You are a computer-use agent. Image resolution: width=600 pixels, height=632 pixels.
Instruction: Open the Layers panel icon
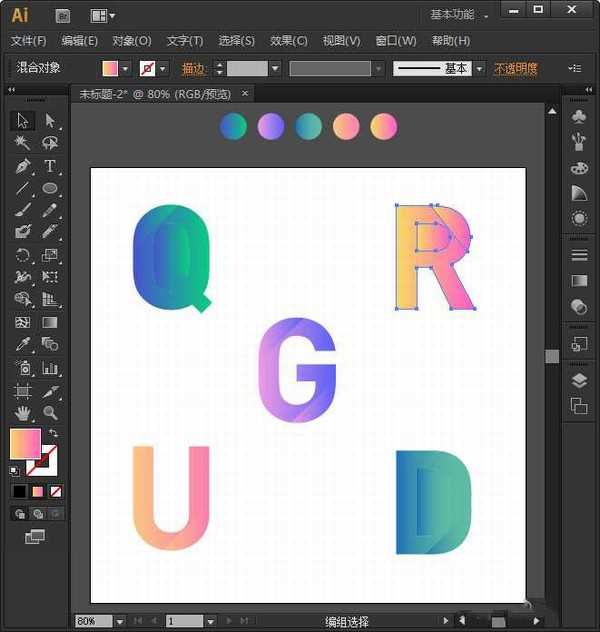click(x=578, y=381)
